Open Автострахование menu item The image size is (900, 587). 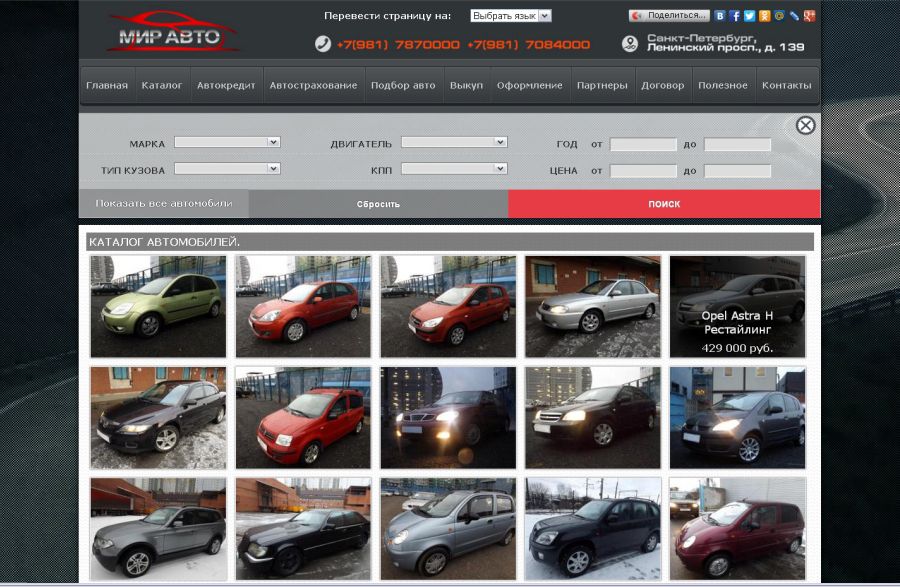(313, 85)
